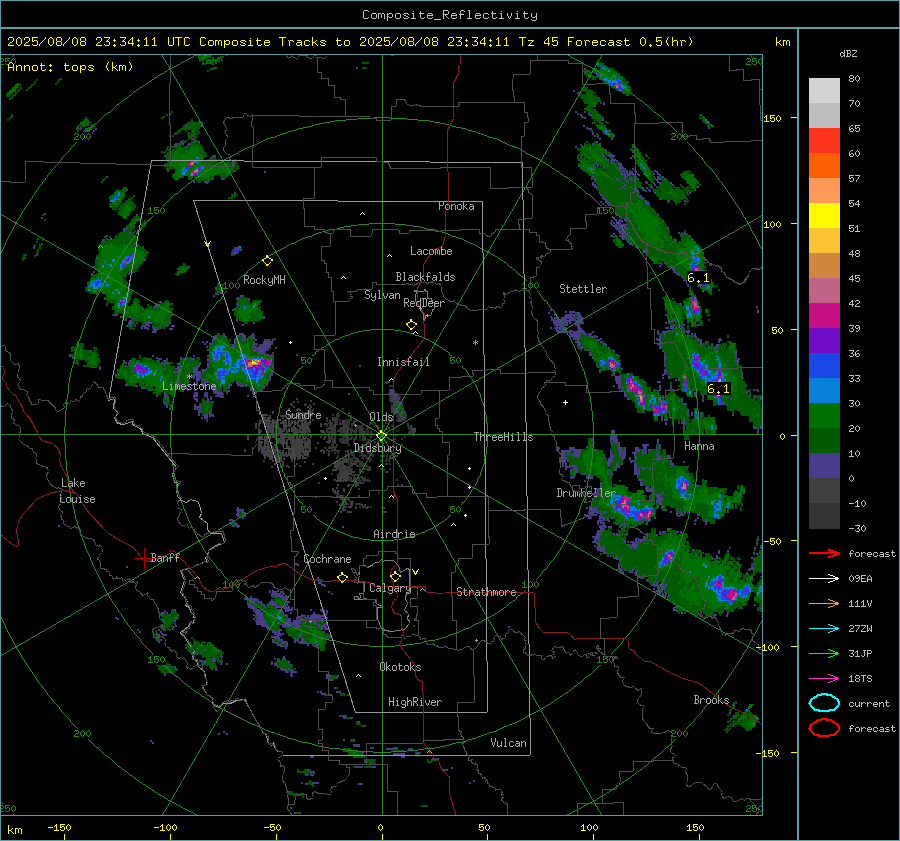Select the Didsbury town label
This screenshot has height=841, width=900.
(377, 448)
